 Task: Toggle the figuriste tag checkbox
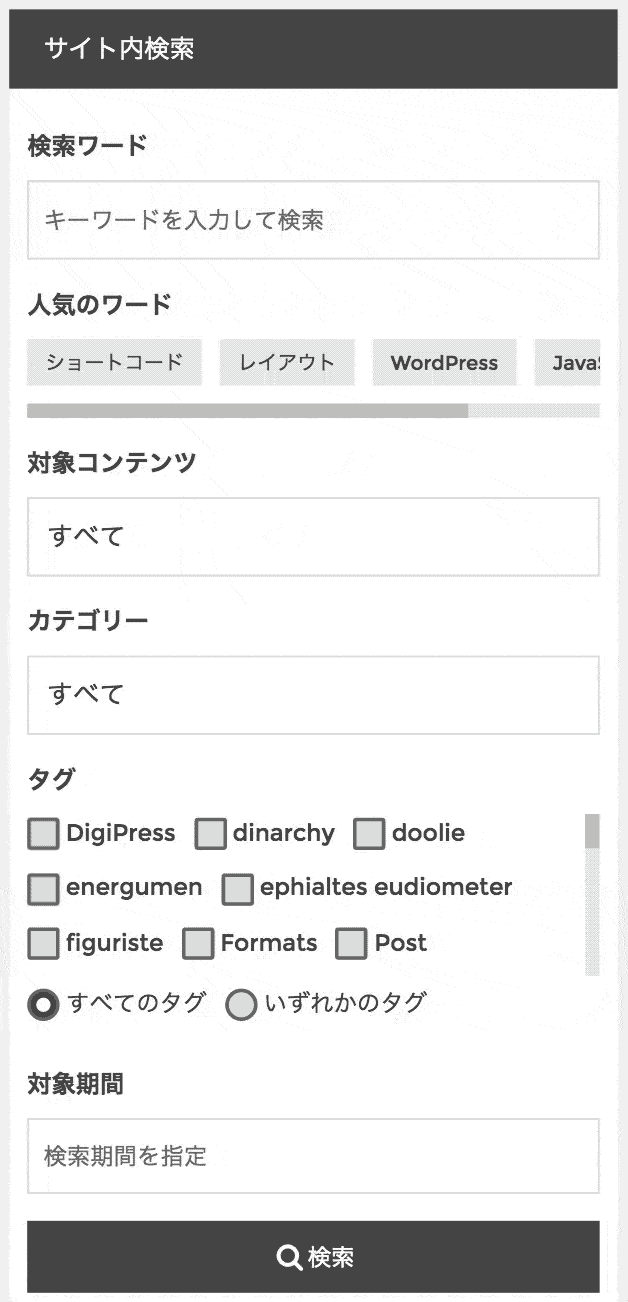43,943
